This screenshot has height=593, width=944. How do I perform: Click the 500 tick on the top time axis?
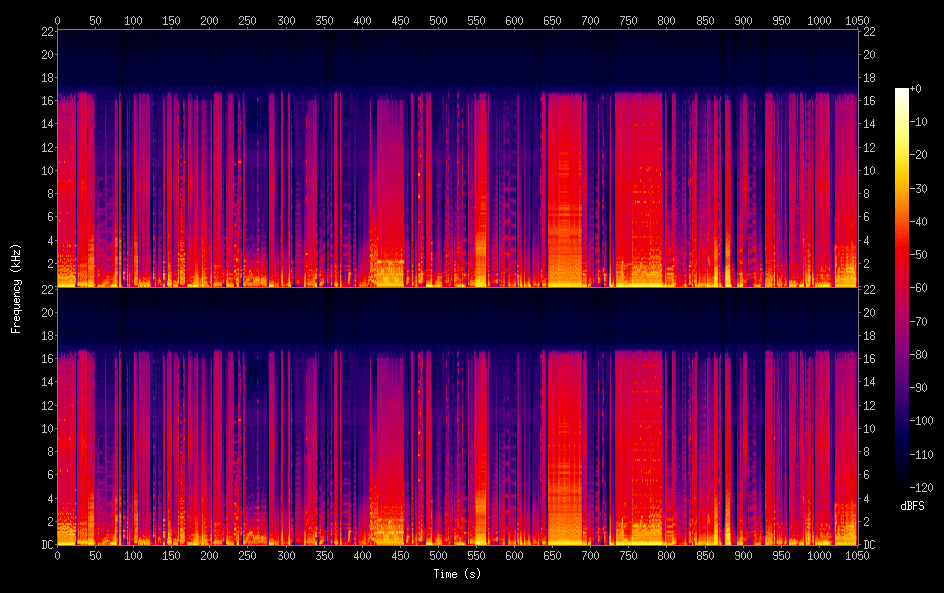pyautogui.click(x=476, y=20)
